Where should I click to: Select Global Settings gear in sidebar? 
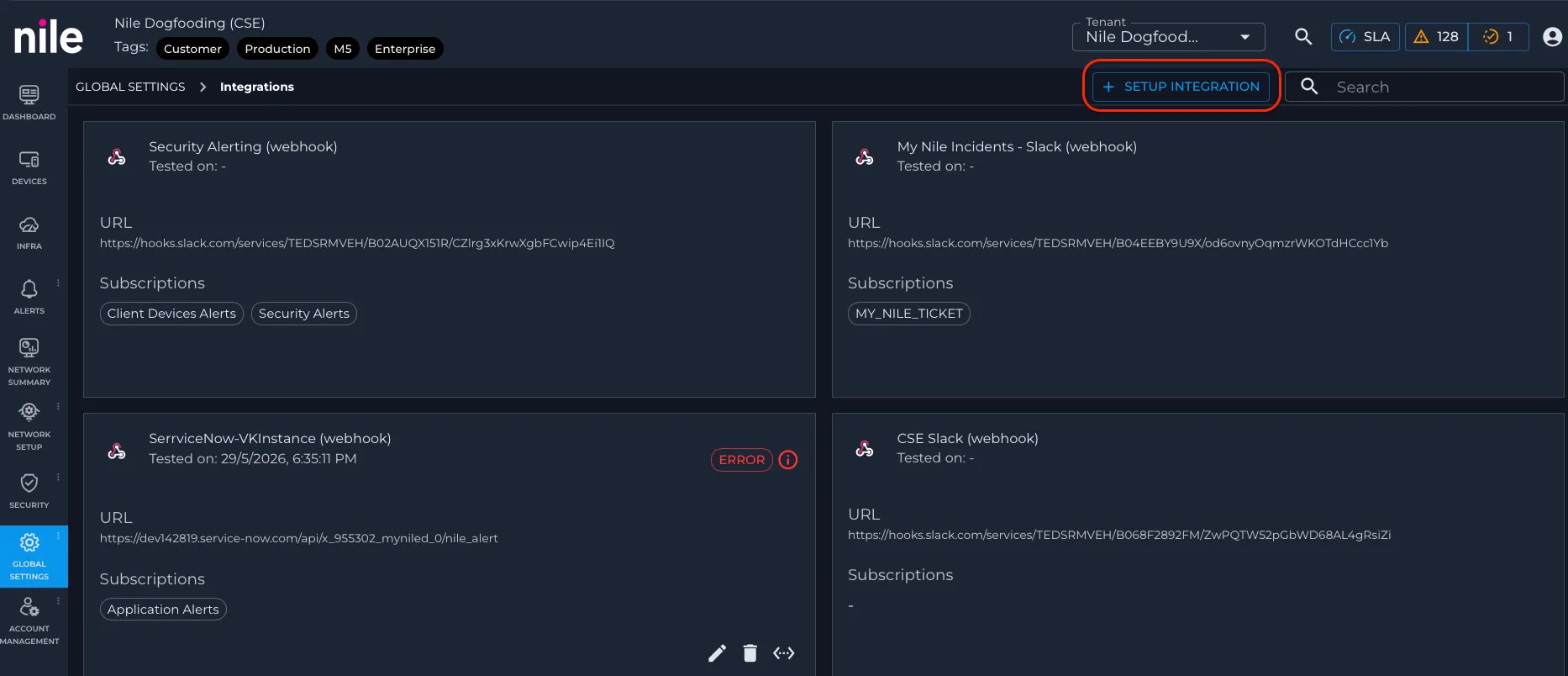click(x=29, y=556)
